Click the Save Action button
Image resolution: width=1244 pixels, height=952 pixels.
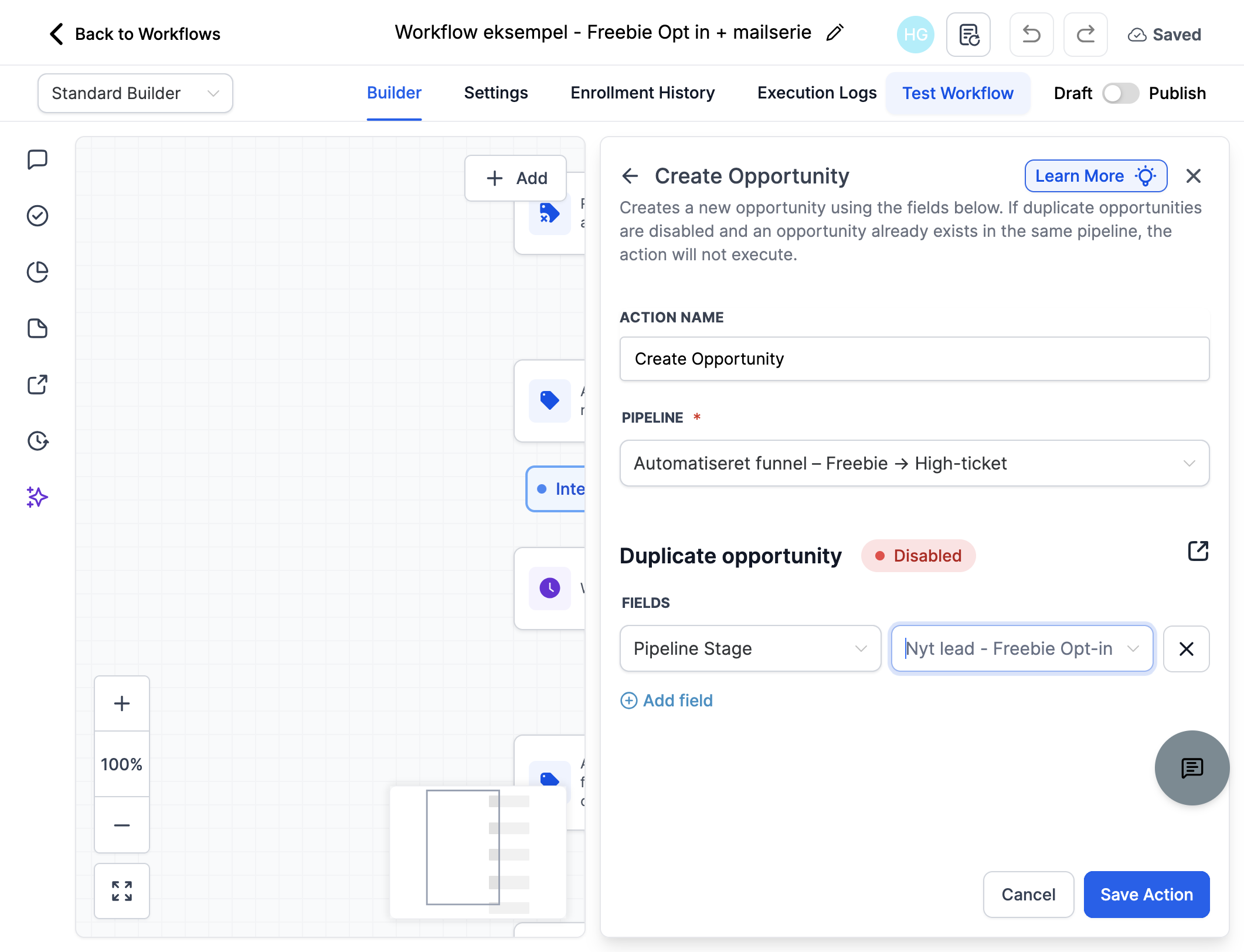[1147, 895]
